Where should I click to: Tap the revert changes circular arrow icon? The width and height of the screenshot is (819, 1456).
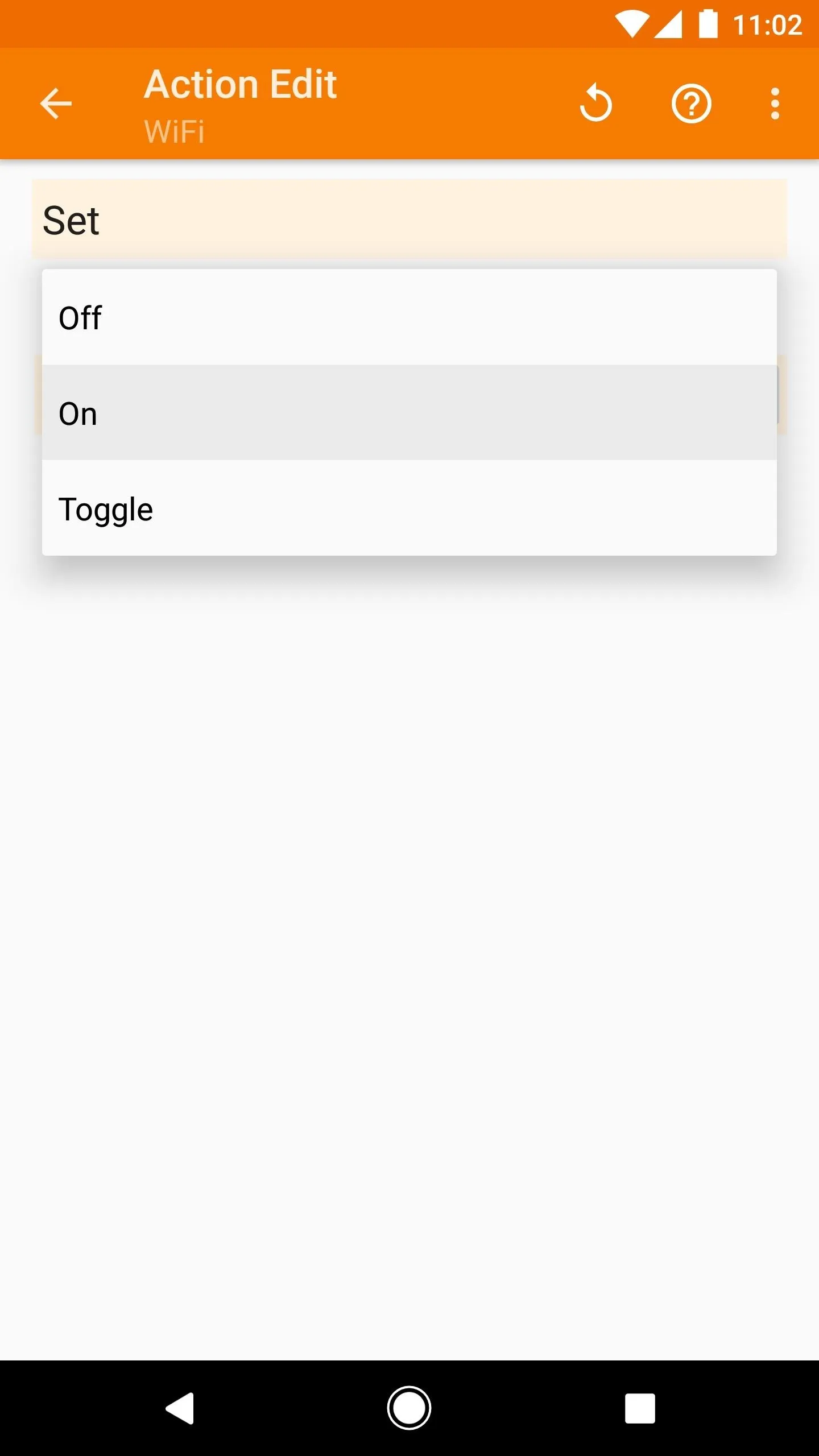(595, 104)
